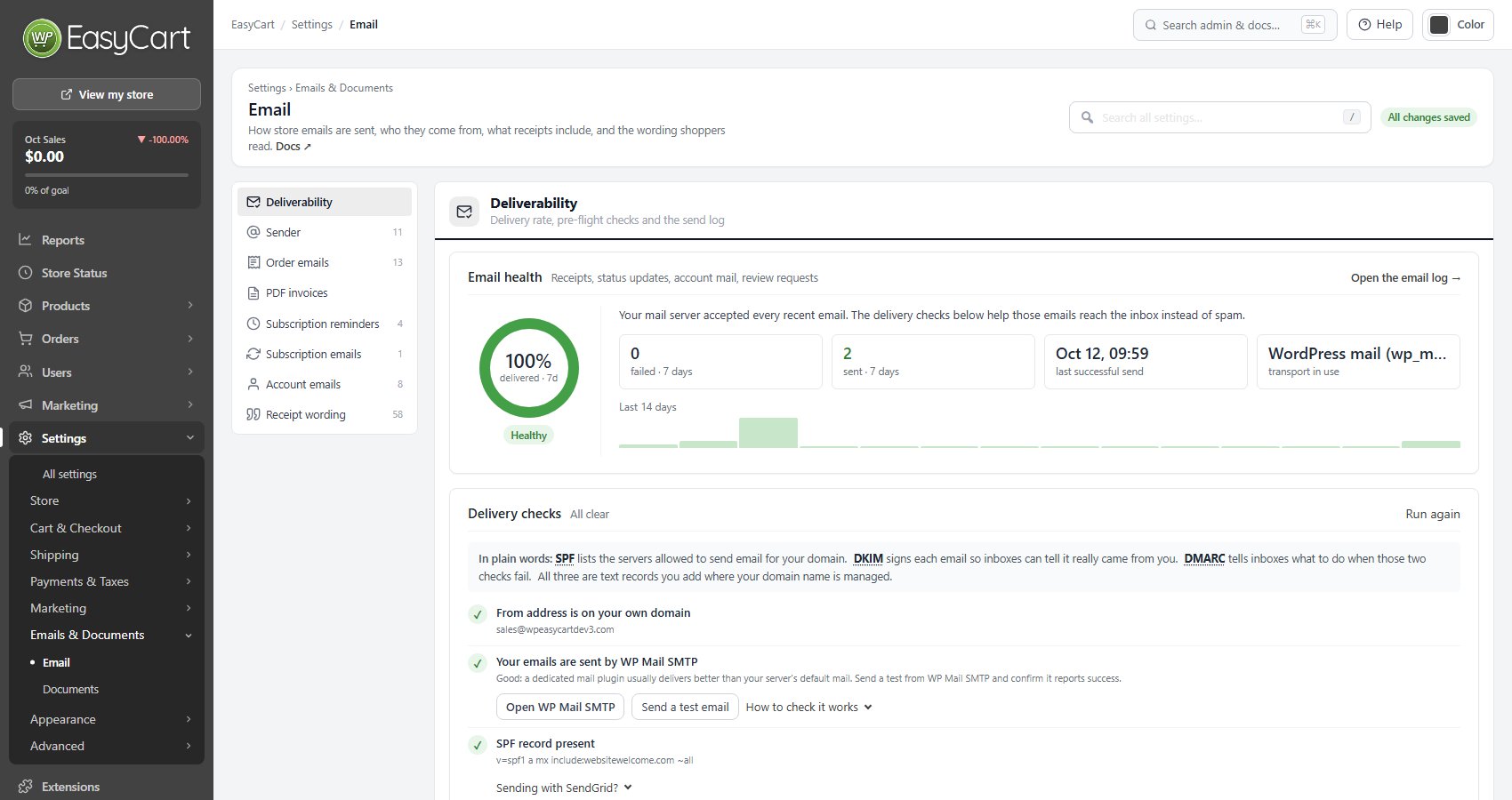Open the All settings menu item
This screenshot has height=800, width=1512.
tap(69, 475)
